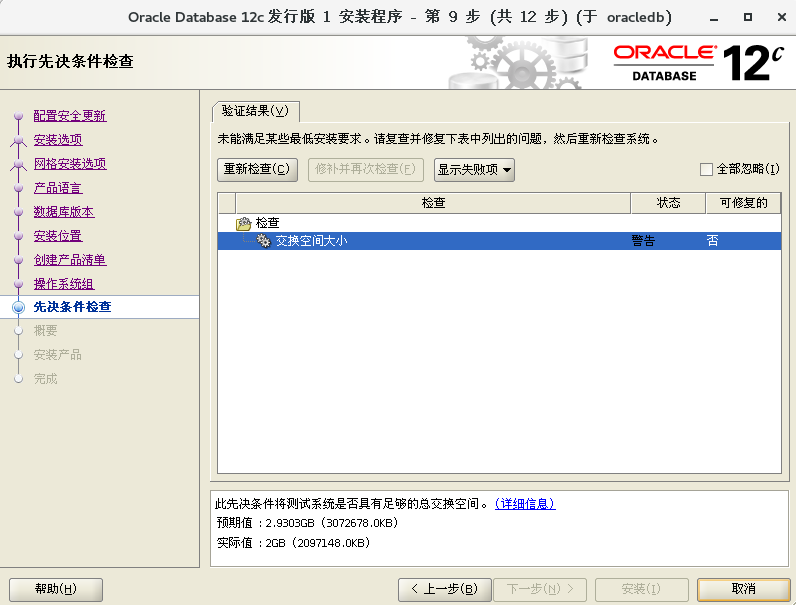Click the disabled 概要 step
Screen dimensions: 796x605
(46, 331)
